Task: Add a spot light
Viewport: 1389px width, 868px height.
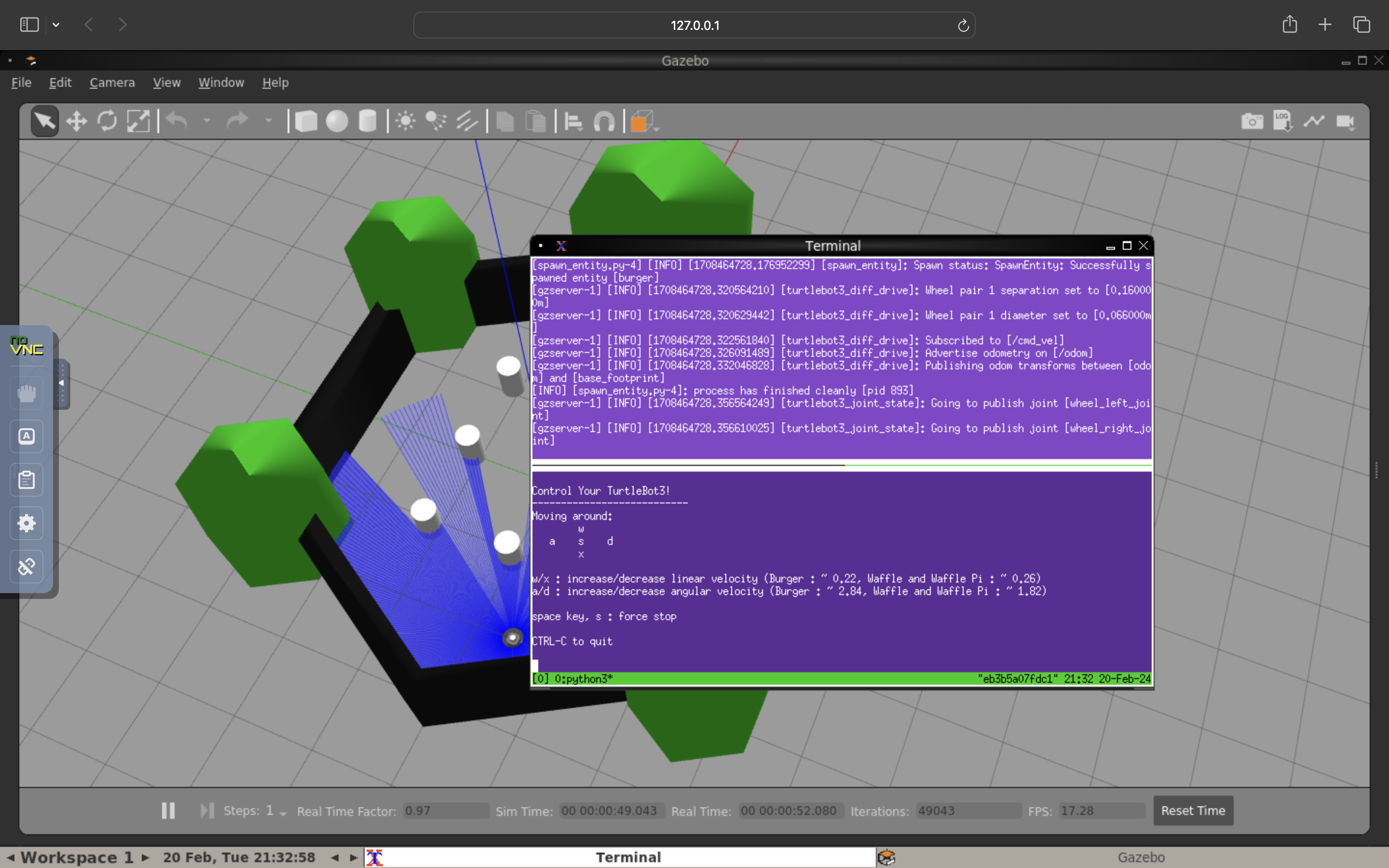Action: [436, 121]
